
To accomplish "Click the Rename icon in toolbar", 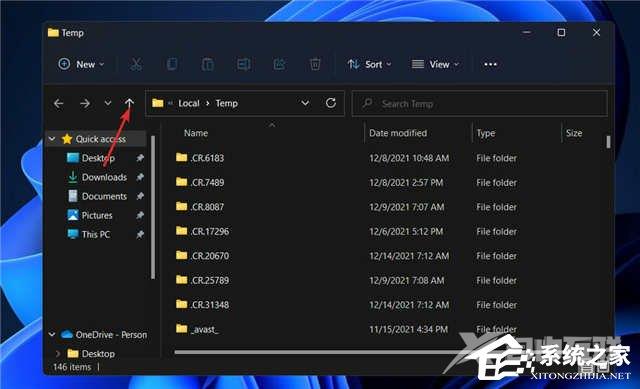I will point(244,64).
